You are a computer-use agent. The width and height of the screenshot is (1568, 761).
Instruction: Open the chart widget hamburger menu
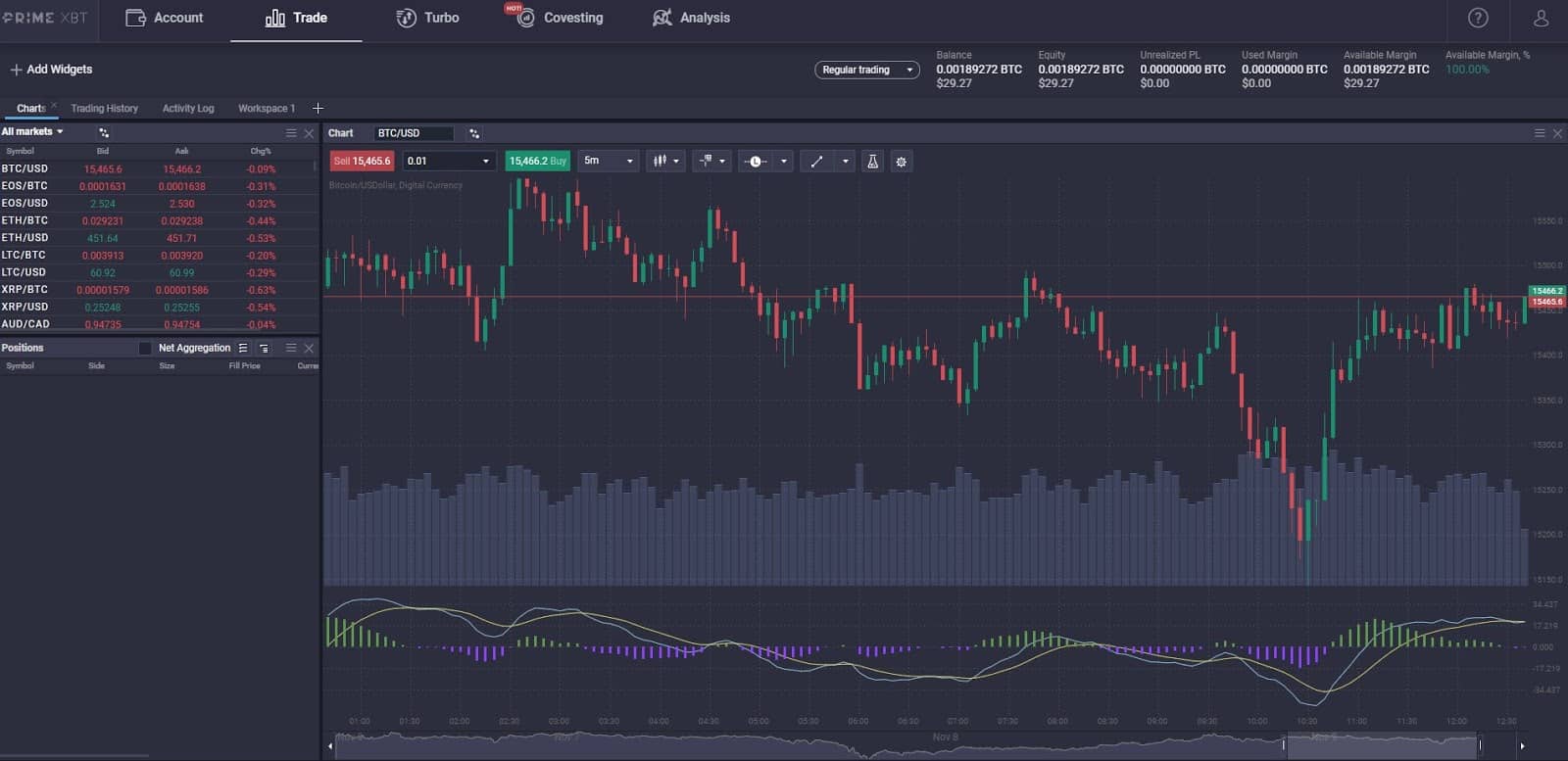[x=1540, y=133]
